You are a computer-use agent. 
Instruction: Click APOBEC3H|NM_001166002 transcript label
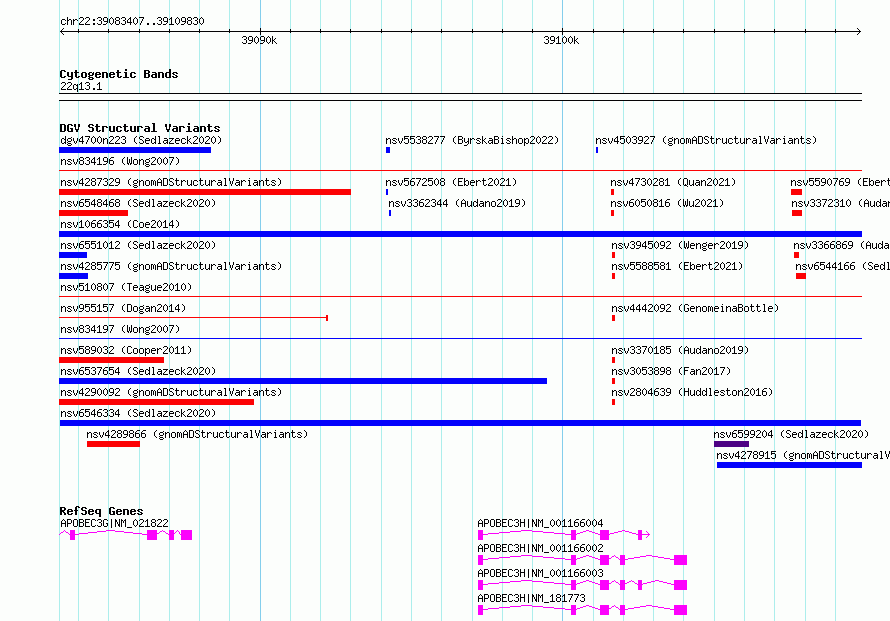(x=540, y=548)
